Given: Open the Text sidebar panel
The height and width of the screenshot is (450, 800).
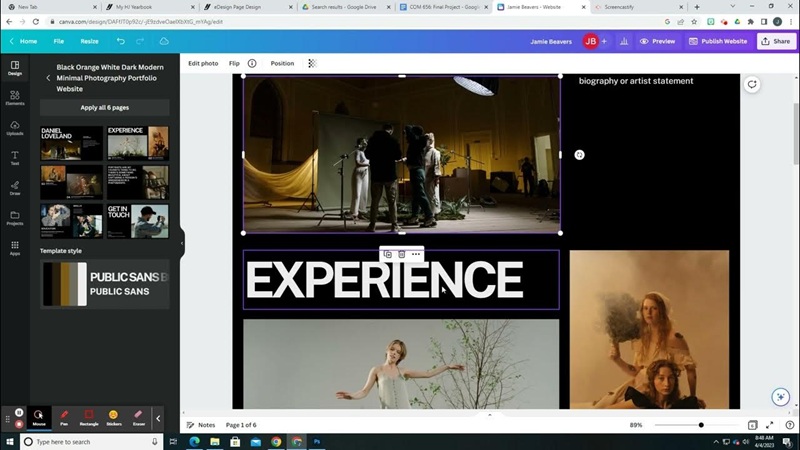Looking at the screenshot, I should click(x=15, y=158).
